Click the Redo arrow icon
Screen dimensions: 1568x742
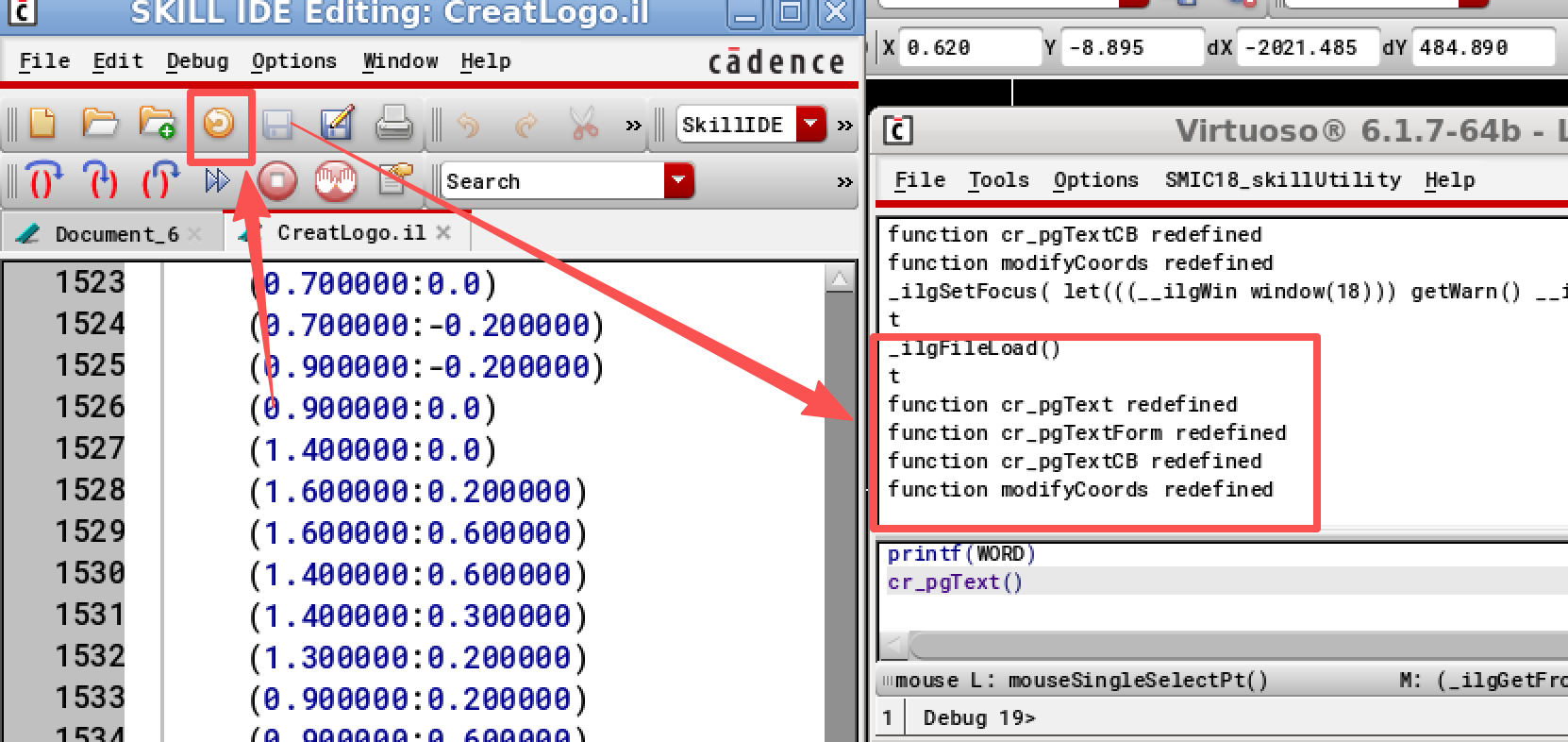(x=526, y=125)
